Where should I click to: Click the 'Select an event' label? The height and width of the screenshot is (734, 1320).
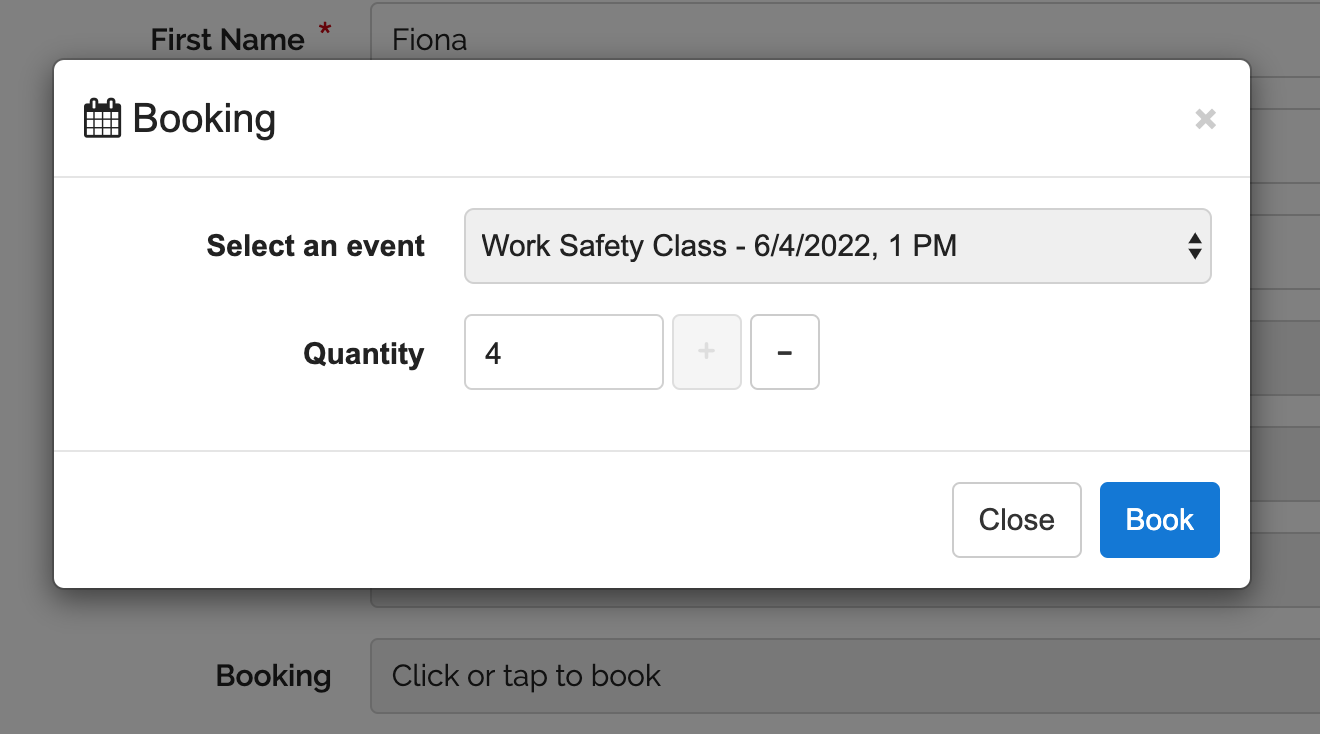(316, 246)
